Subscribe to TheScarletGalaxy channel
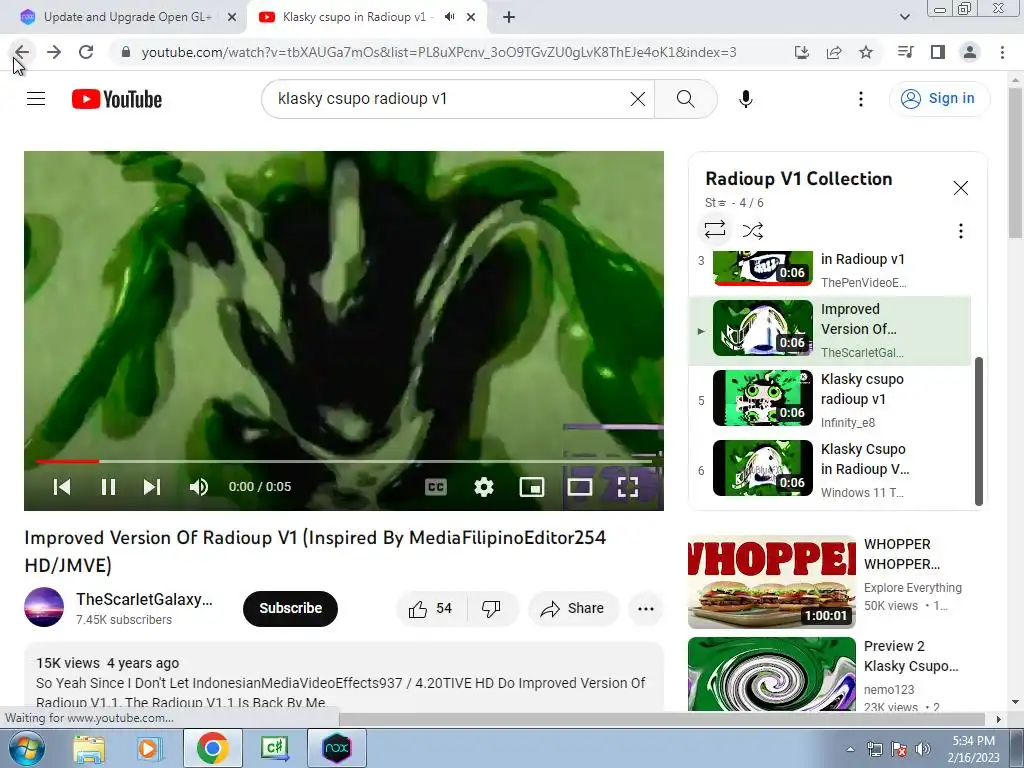Screen dimensions: 1024x768 coord(291,609)
